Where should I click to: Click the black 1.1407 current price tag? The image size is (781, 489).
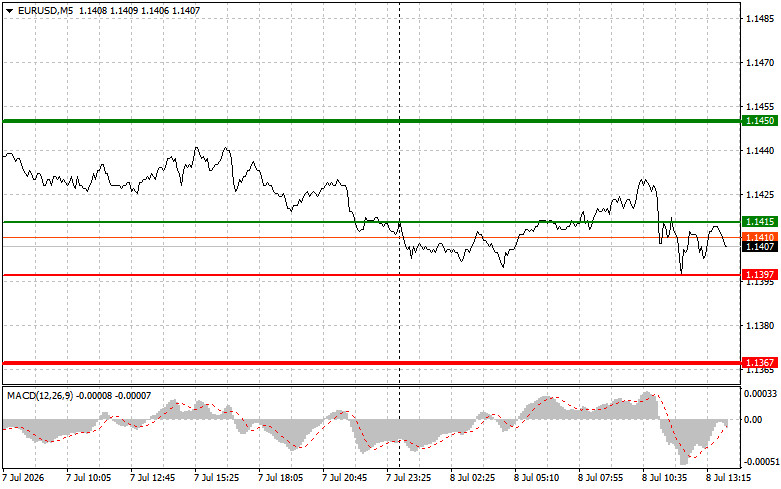[759, 246]
